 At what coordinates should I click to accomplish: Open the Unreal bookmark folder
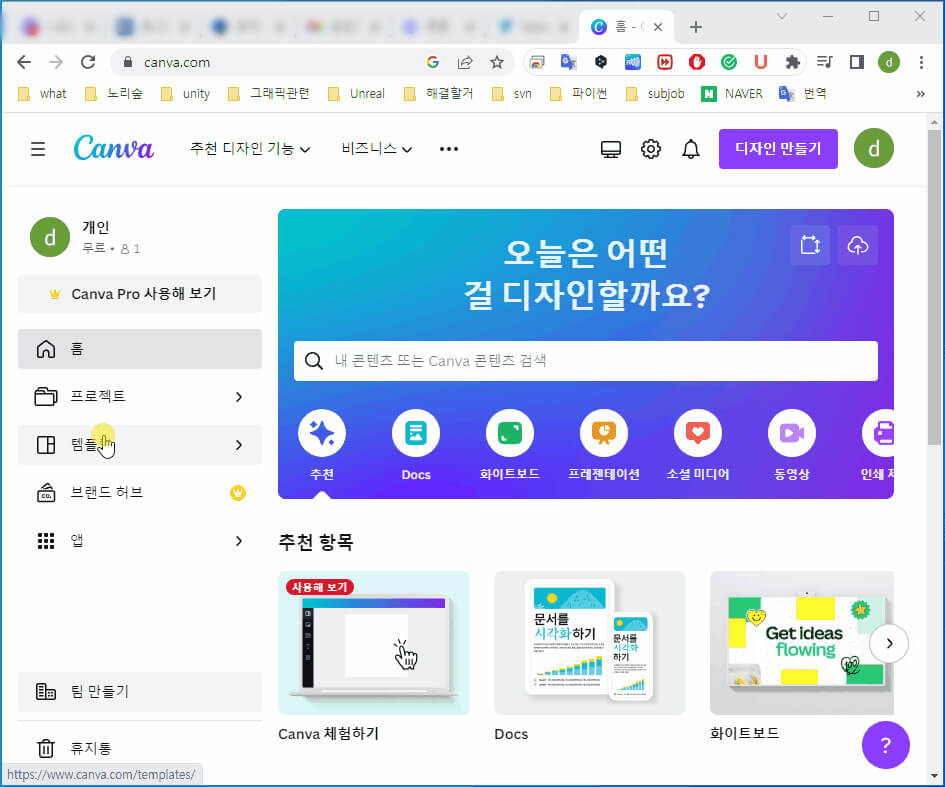[x=356, y=93]
